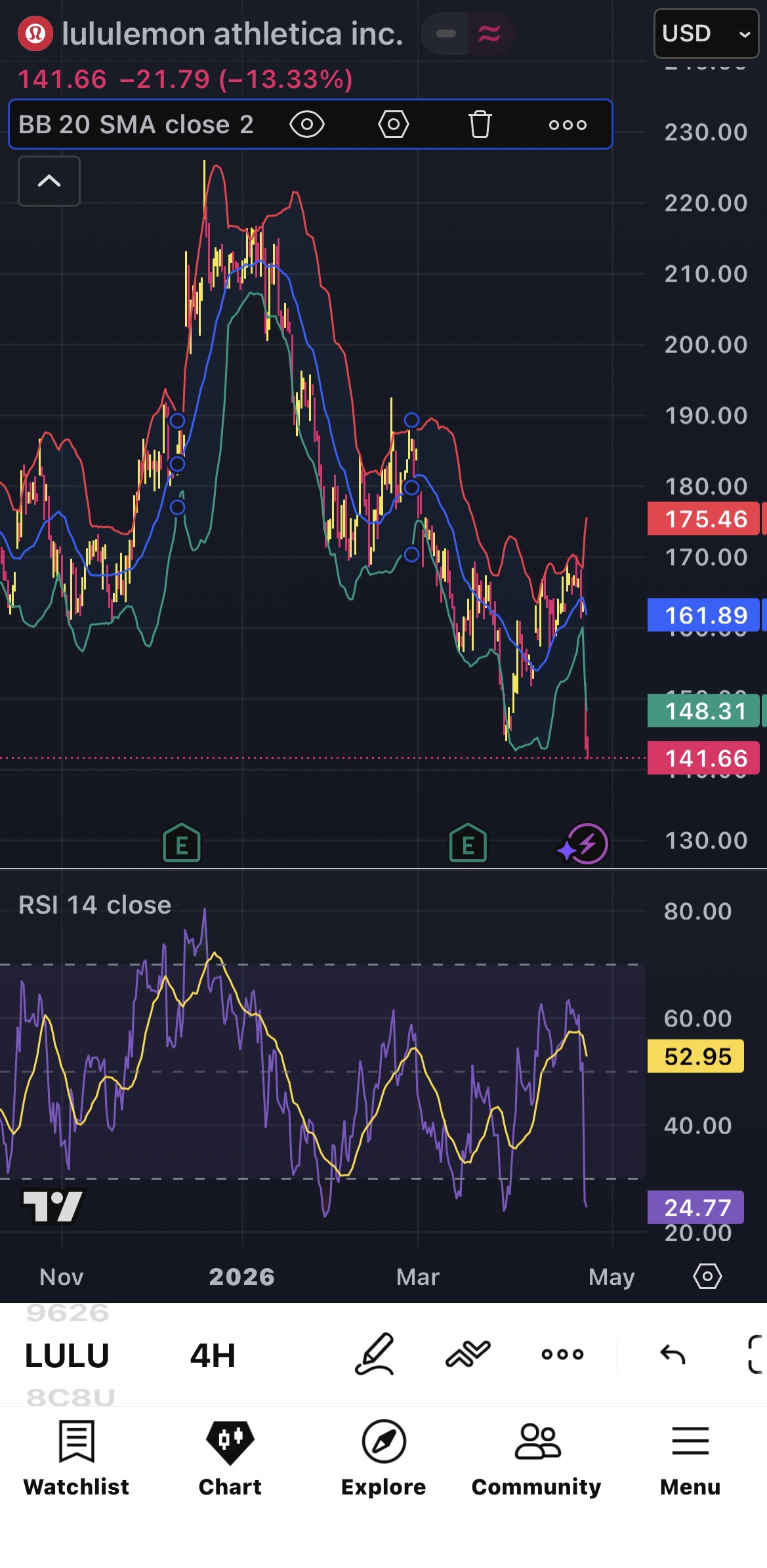Image resolution: width=767 pixels, height=1568 pixels.
Task: Undo the last chart action
Action: coord(673,1354)
